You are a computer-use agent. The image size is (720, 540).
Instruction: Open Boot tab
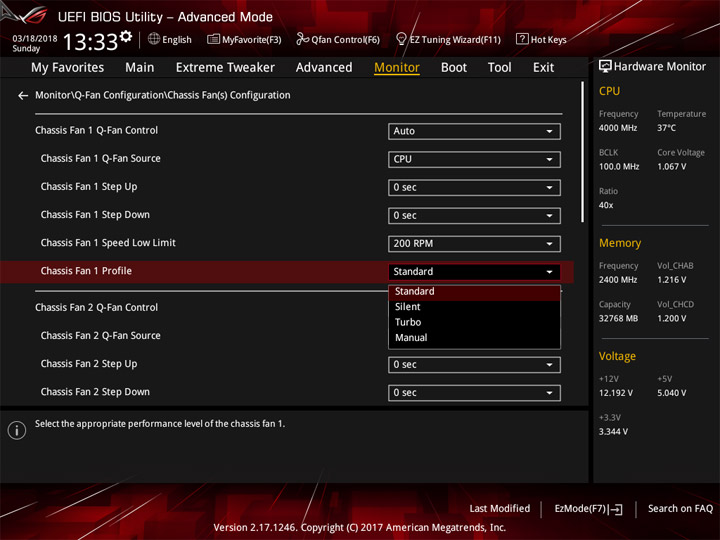click(454, 68)
